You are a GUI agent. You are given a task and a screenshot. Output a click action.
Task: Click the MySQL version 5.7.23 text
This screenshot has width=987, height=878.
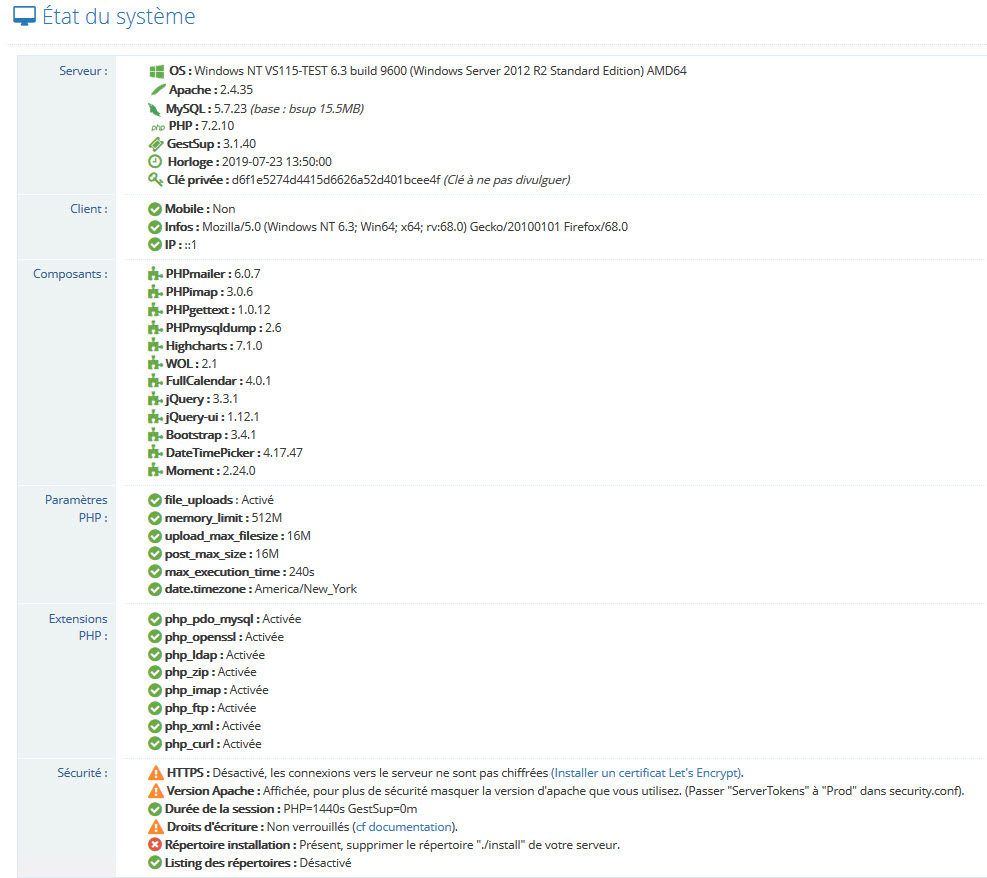(230, 109)
